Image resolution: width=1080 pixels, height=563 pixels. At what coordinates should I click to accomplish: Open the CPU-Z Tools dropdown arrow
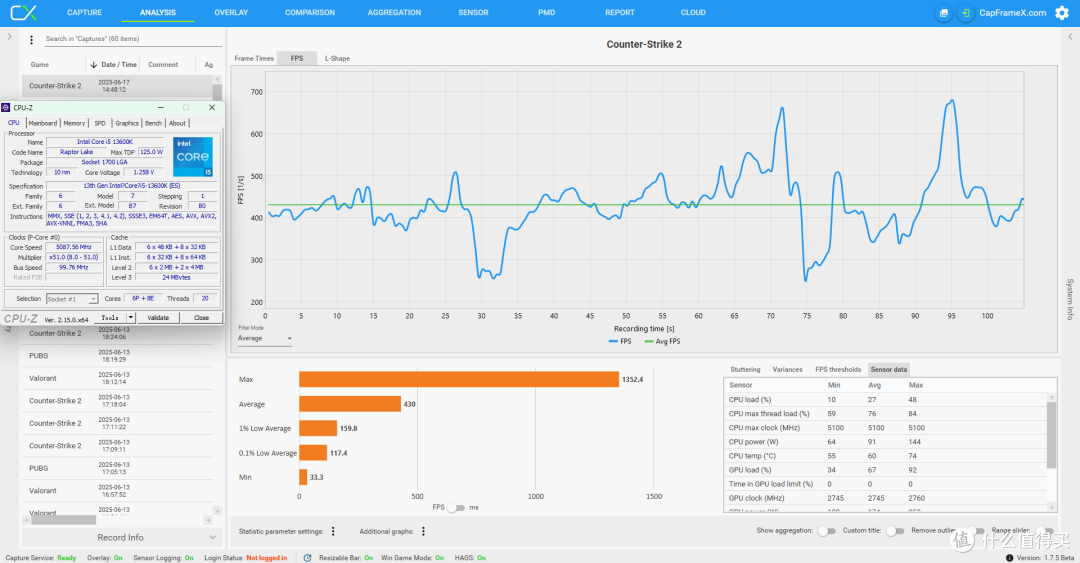(x=131, y=318)
